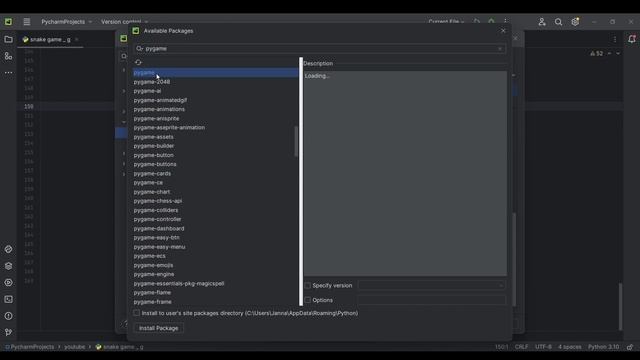Viewport: 640px width, 360px height.
Task: Select pygame-cards package
Action: tap(216, 173)
